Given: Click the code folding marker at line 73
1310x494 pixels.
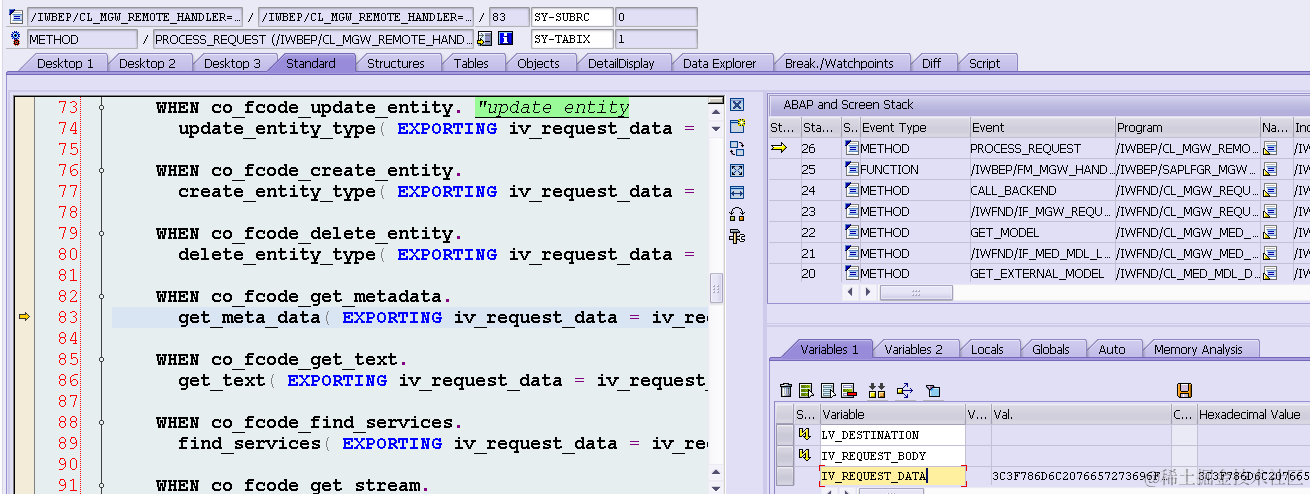Looking at the screenshot, I should coord(101,107).
